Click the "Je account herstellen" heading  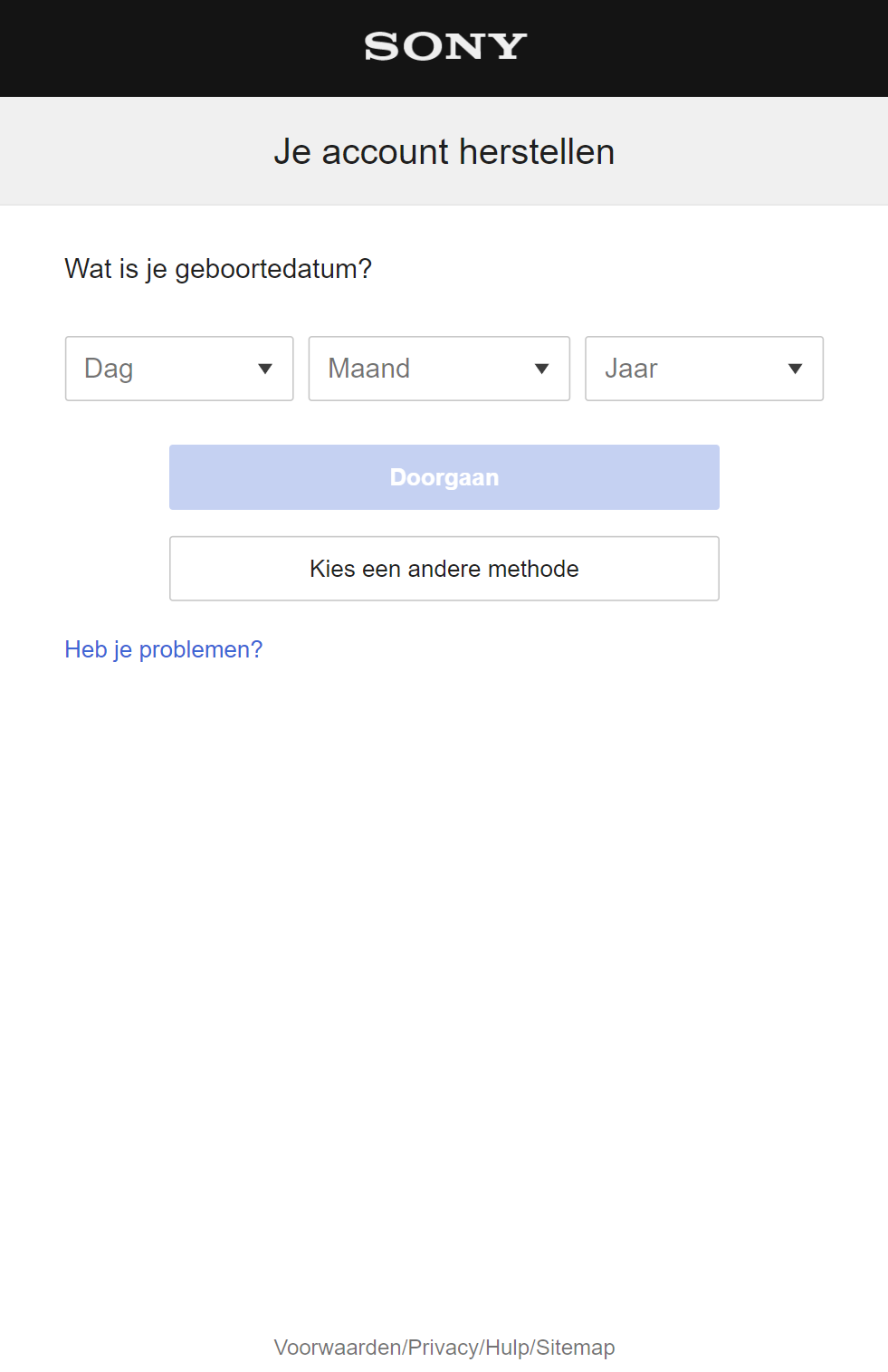pyautogui.click(x=444, y=152)
